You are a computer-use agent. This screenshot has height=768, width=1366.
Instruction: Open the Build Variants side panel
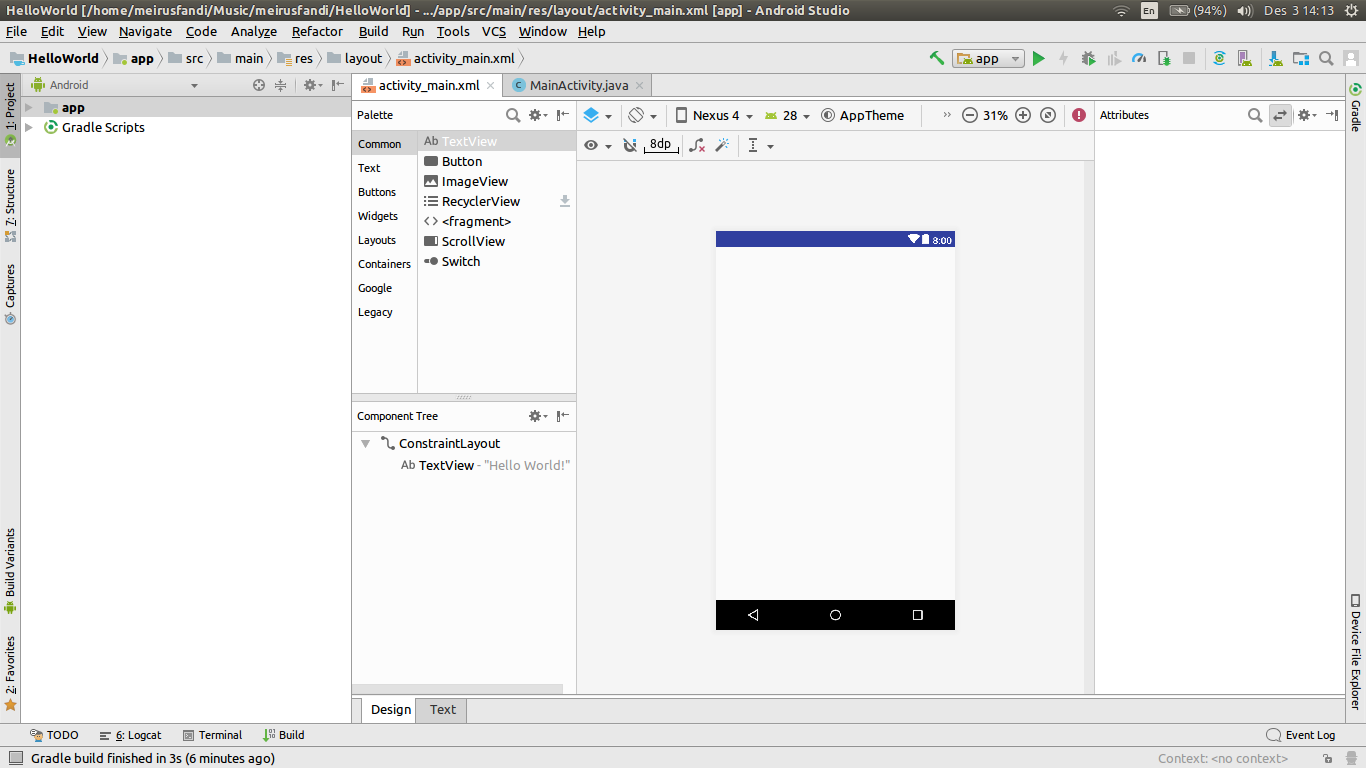[x=10, y=570]
